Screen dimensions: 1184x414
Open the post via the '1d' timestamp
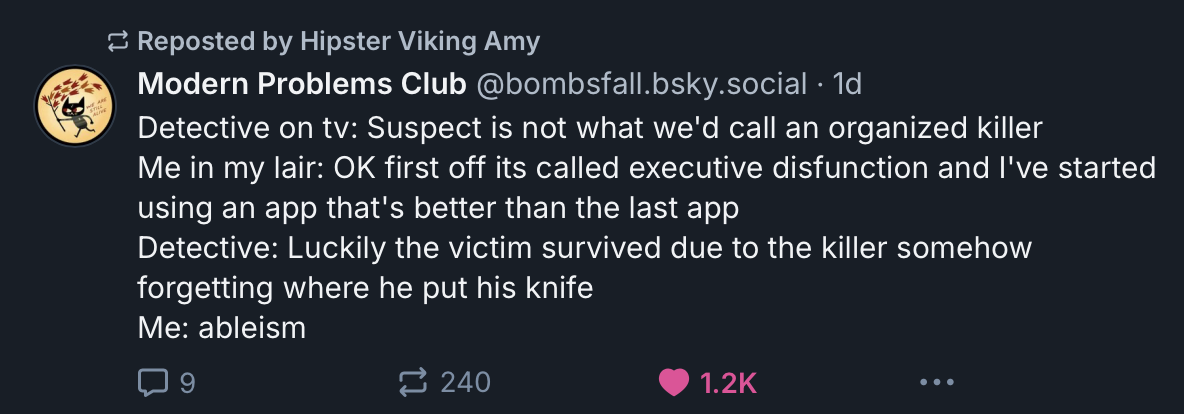pos(847,85)
